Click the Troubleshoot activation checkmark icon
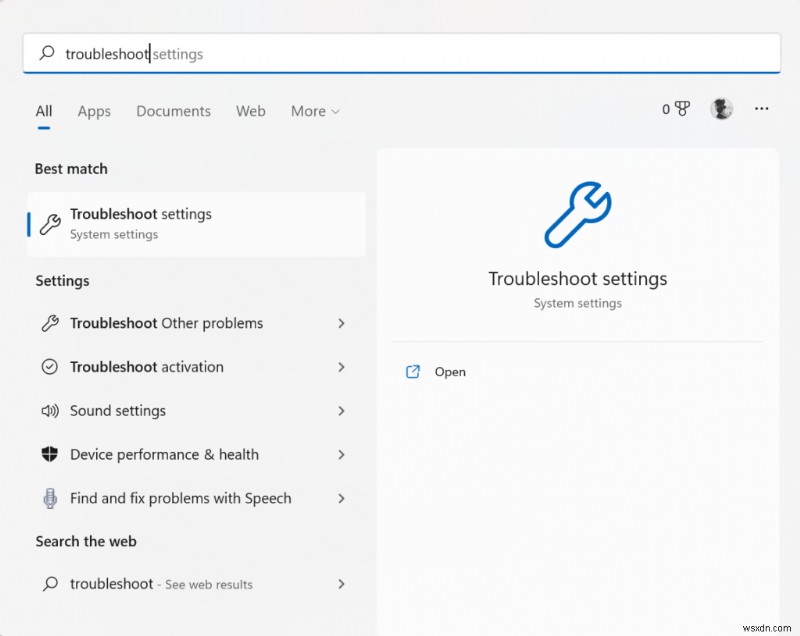 [49, 367]
